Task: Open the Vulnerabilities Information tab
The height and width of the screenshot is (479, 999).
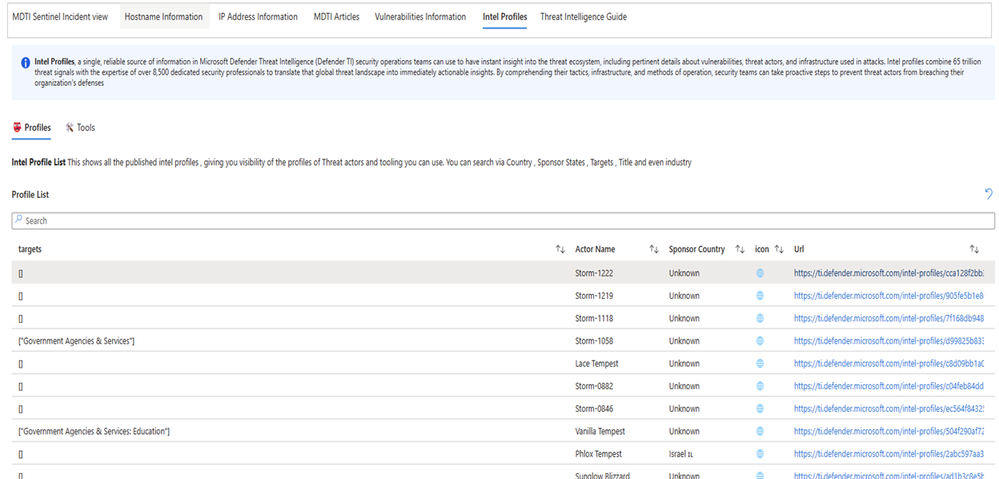Action: 420,17
